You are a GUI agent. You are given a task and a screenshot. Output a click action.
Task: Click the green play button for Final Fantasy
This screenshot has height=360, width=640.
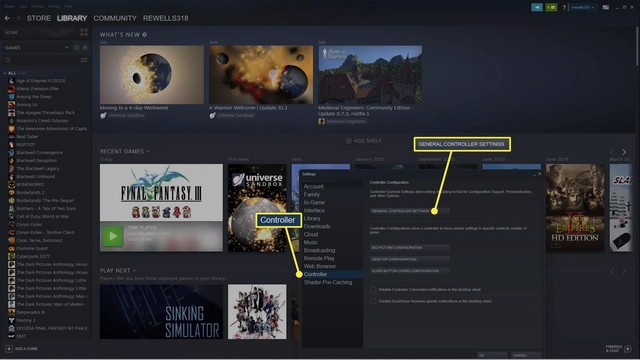(112, 236)
